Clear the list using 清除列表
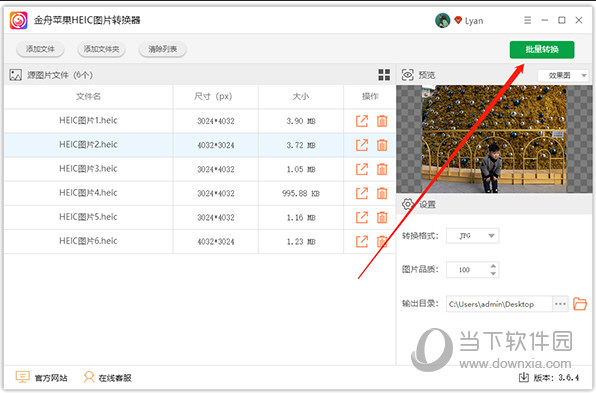 click(163, 49)
